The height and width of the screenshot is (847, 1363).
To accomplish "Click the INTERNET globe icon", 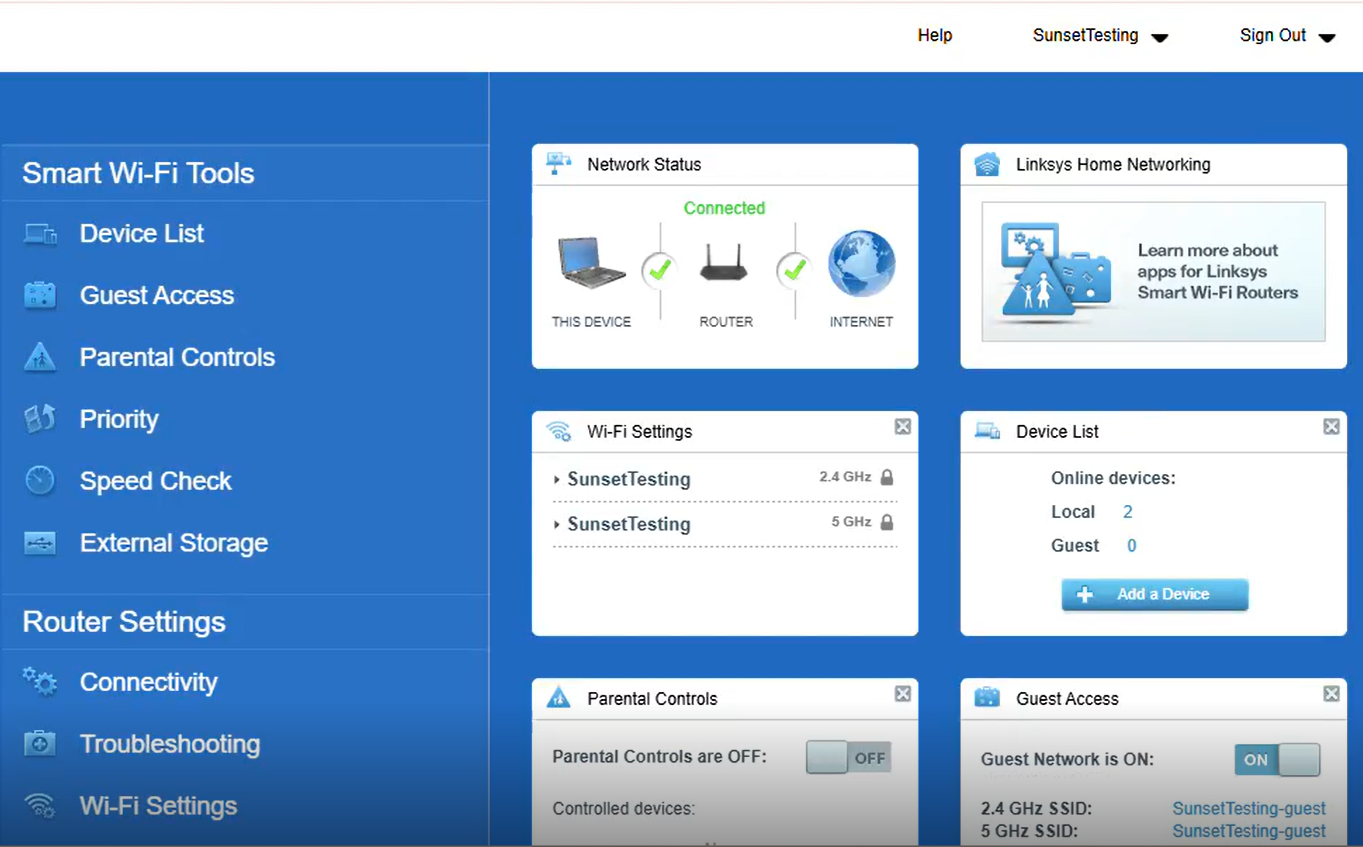I will (861, 263).
